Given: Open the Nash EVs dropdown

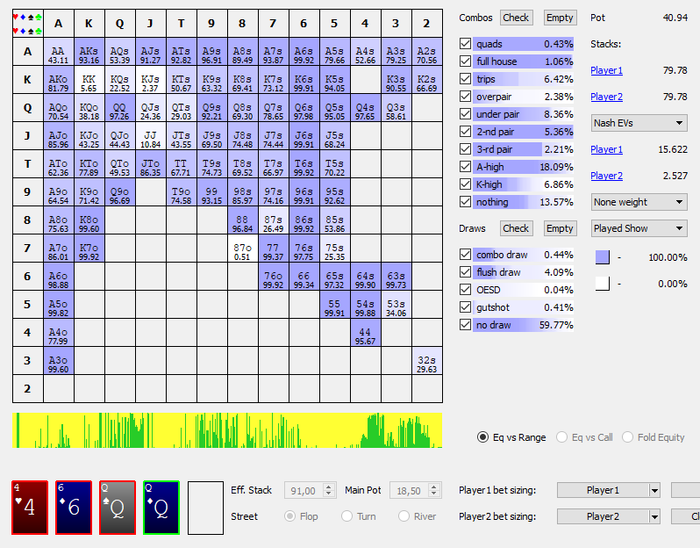Looking at the screenshot, I should [637, 123].
